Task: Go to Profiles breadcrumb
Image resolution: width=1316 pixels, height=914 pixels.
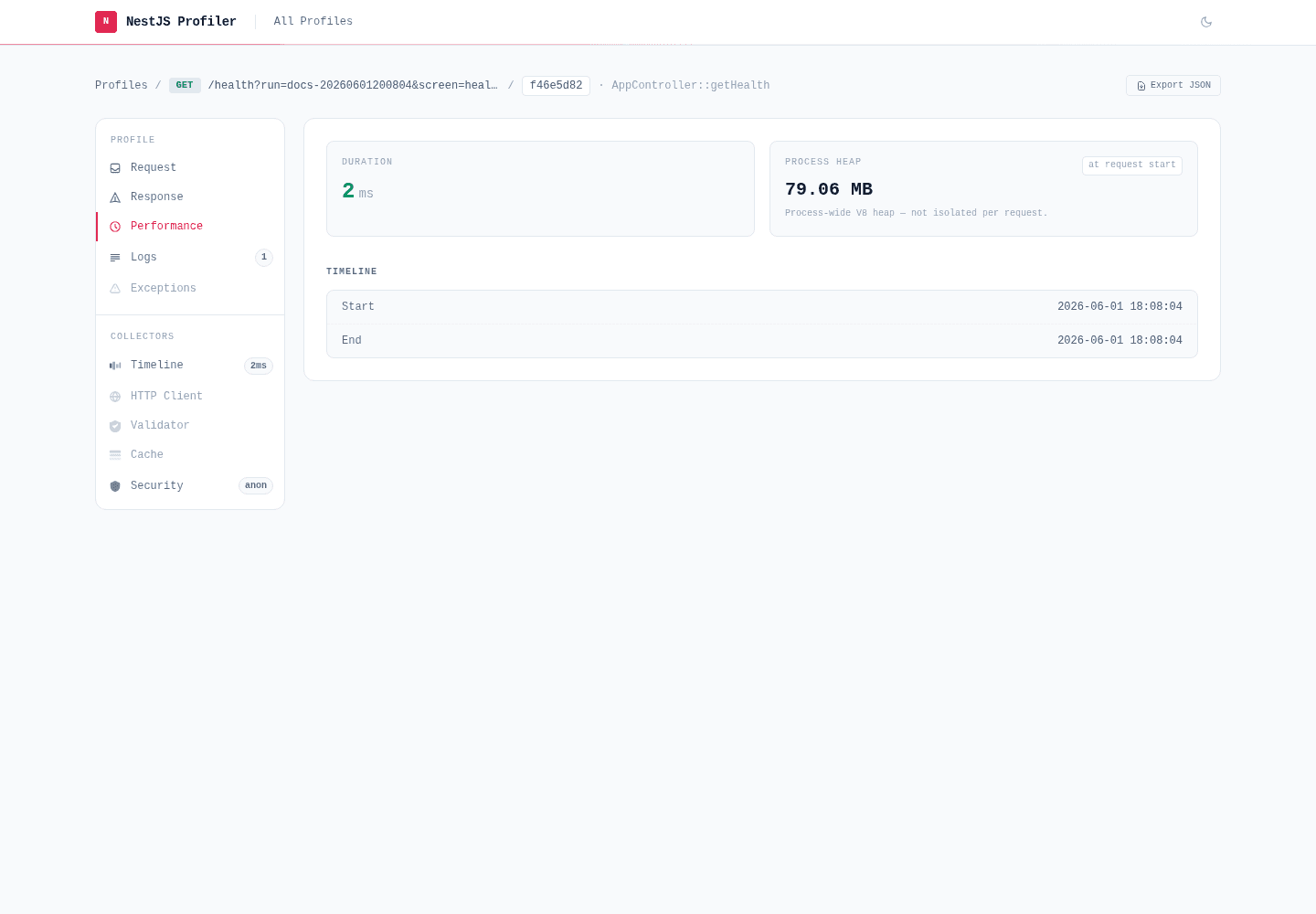Action: click(122, 85)
